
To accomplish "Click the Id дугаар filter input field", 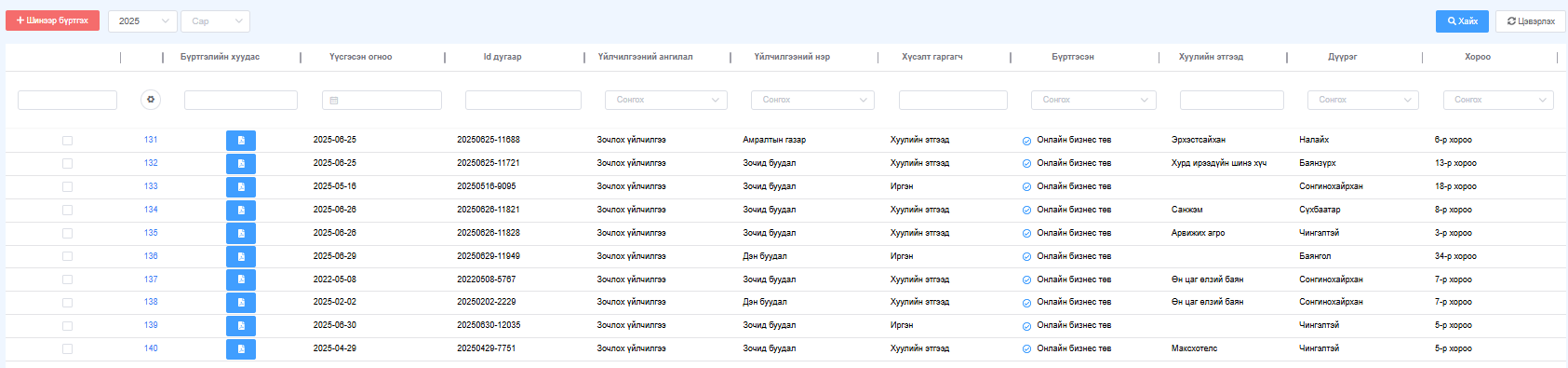I will pos(523,100).
